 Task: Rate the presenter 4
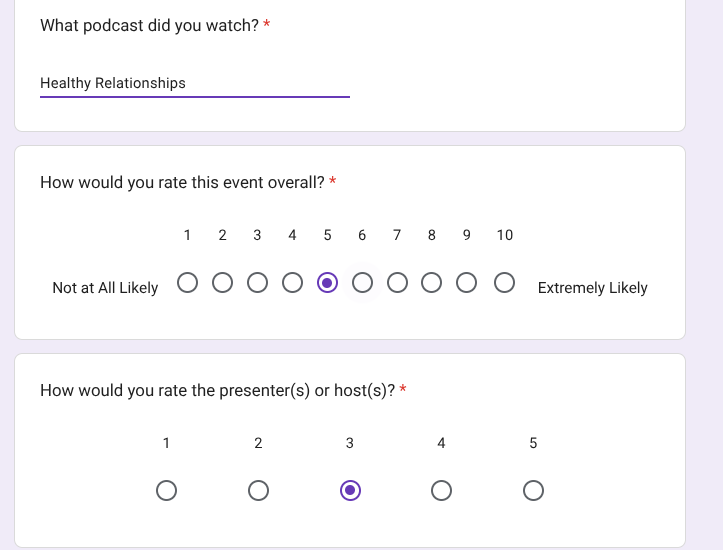point(441,490)
